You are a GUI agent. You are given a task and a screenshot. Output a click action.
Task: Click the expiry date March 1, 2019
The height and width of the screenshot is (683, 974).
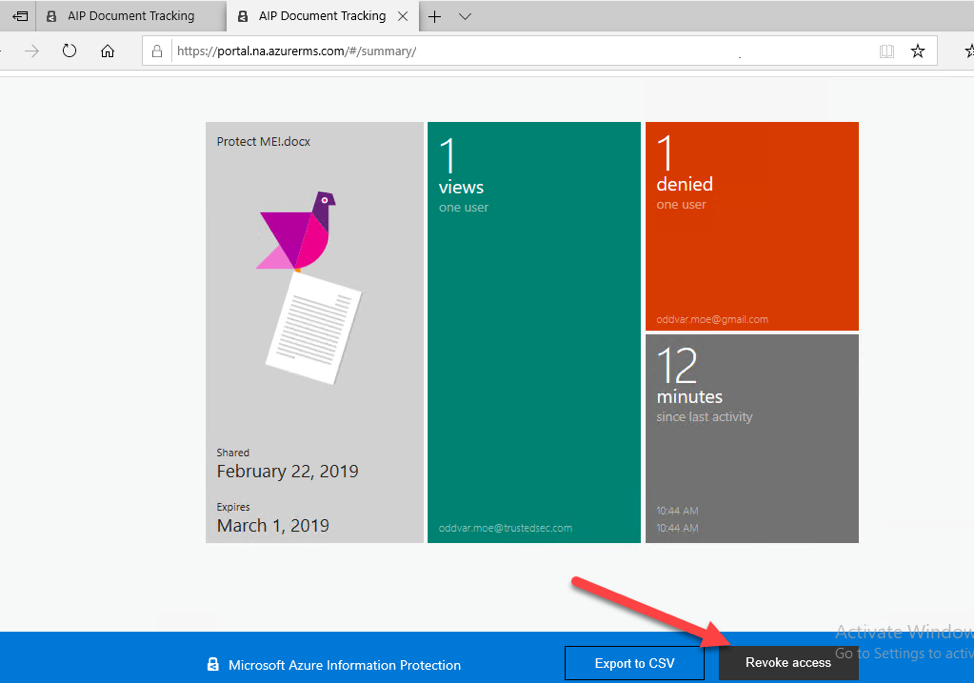(x=273, y=525)
